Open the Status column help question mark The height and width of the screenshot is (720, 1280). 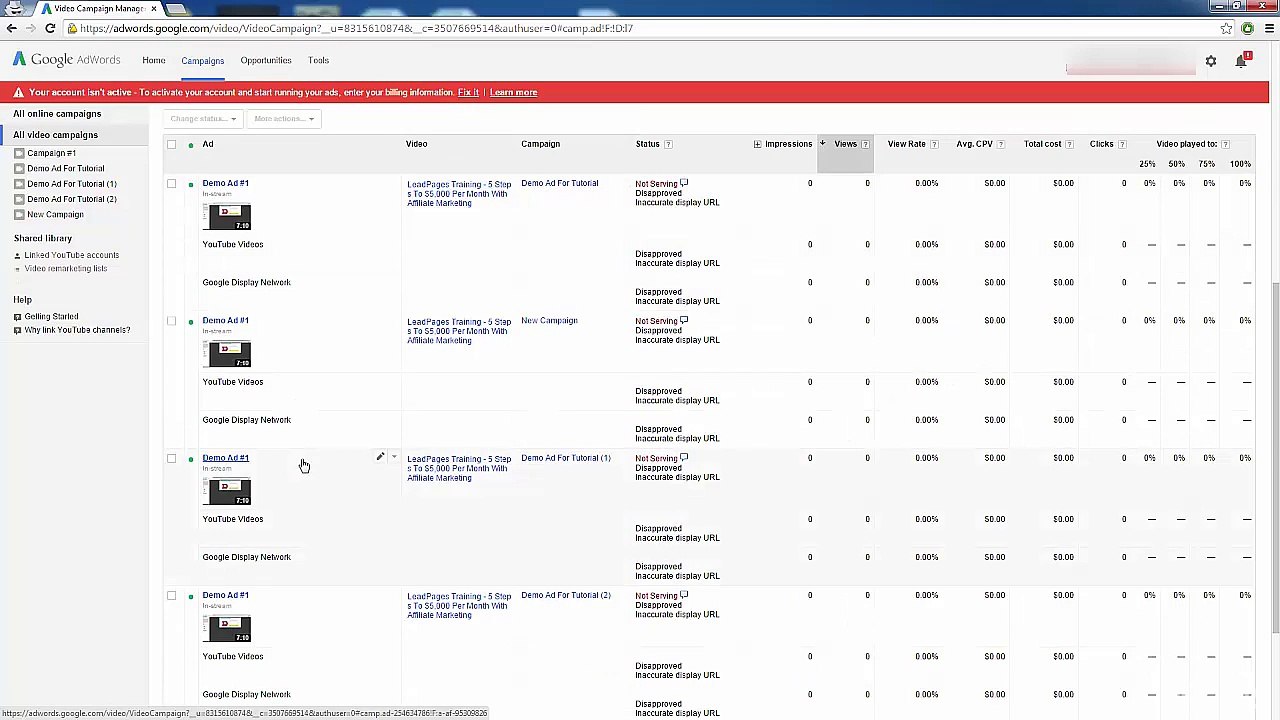click(x=668, y=144)
